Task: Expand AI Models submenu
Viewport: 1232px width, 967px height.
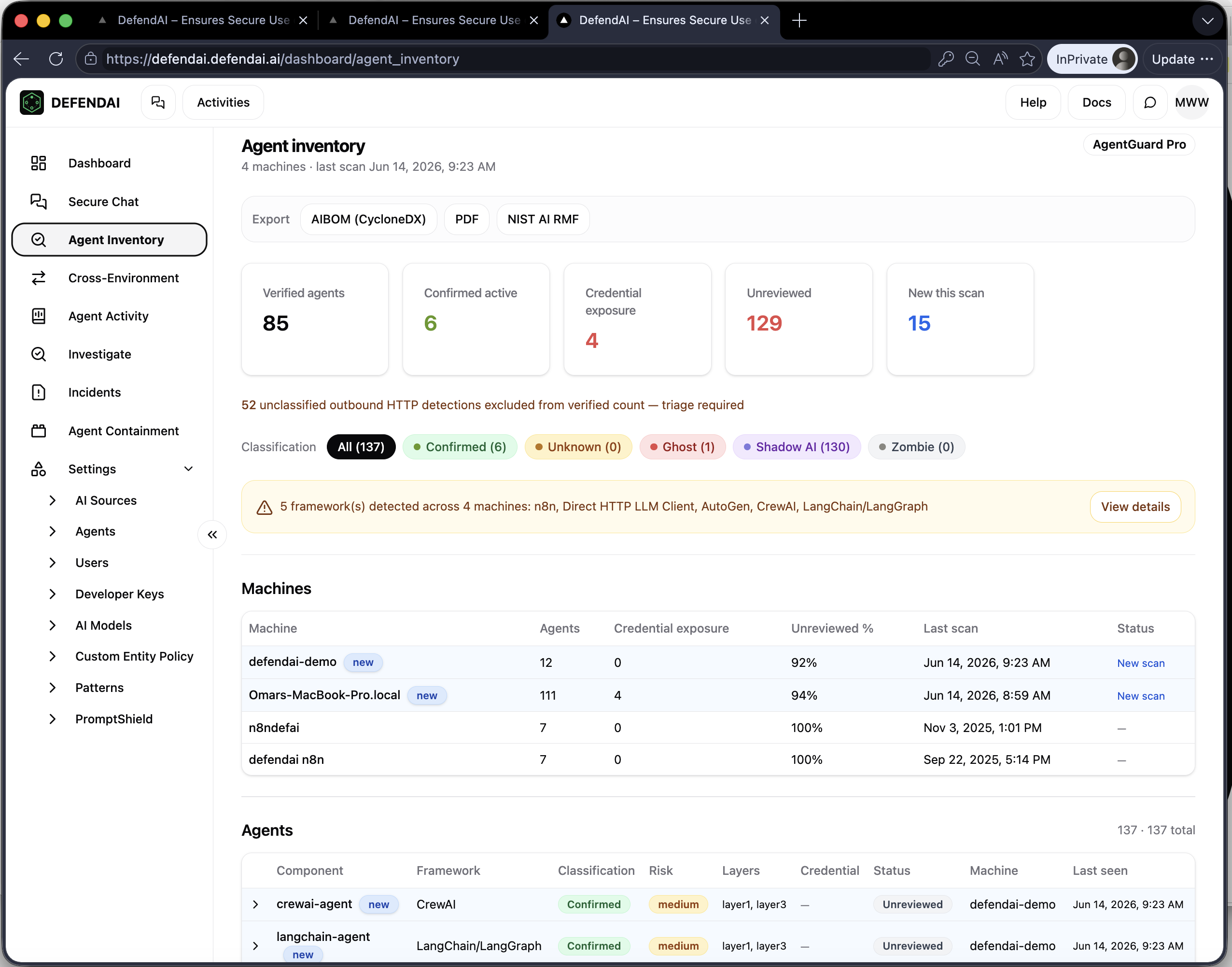Action: 53,625
